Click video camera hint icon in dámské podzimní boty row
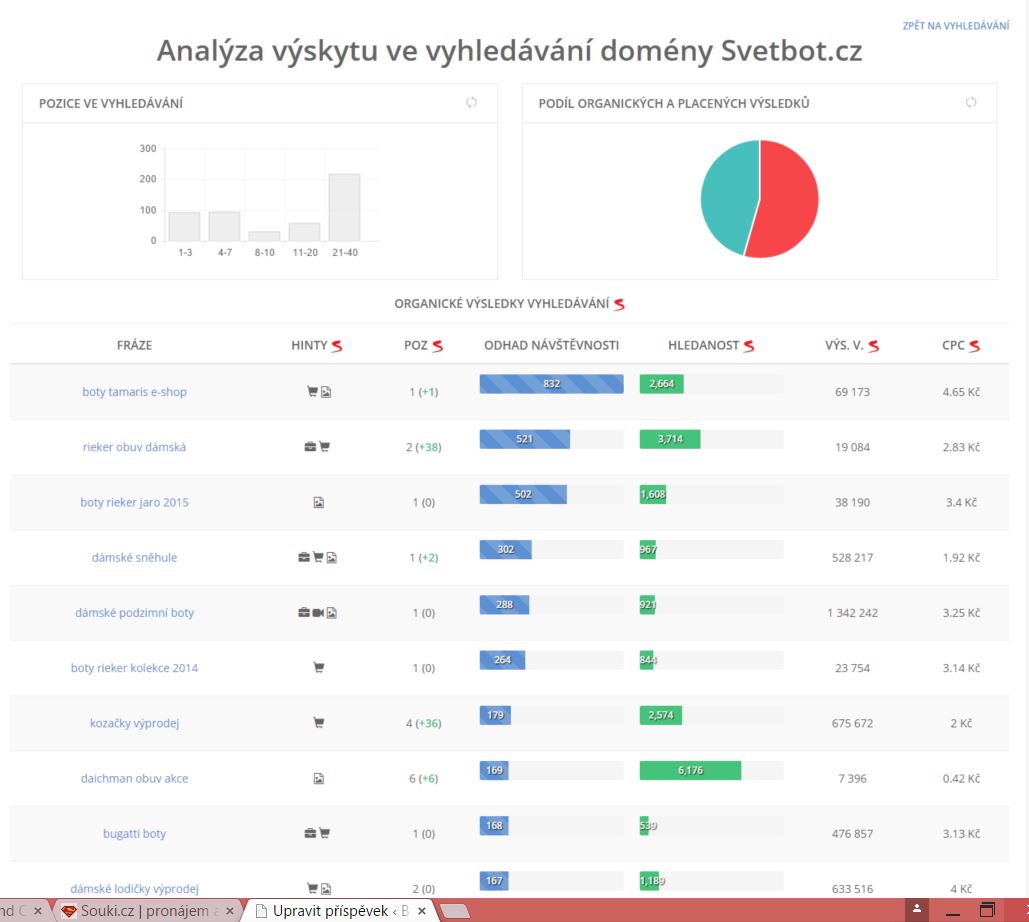The height and width of the screenshot is (922, 1029). [318, 613]
